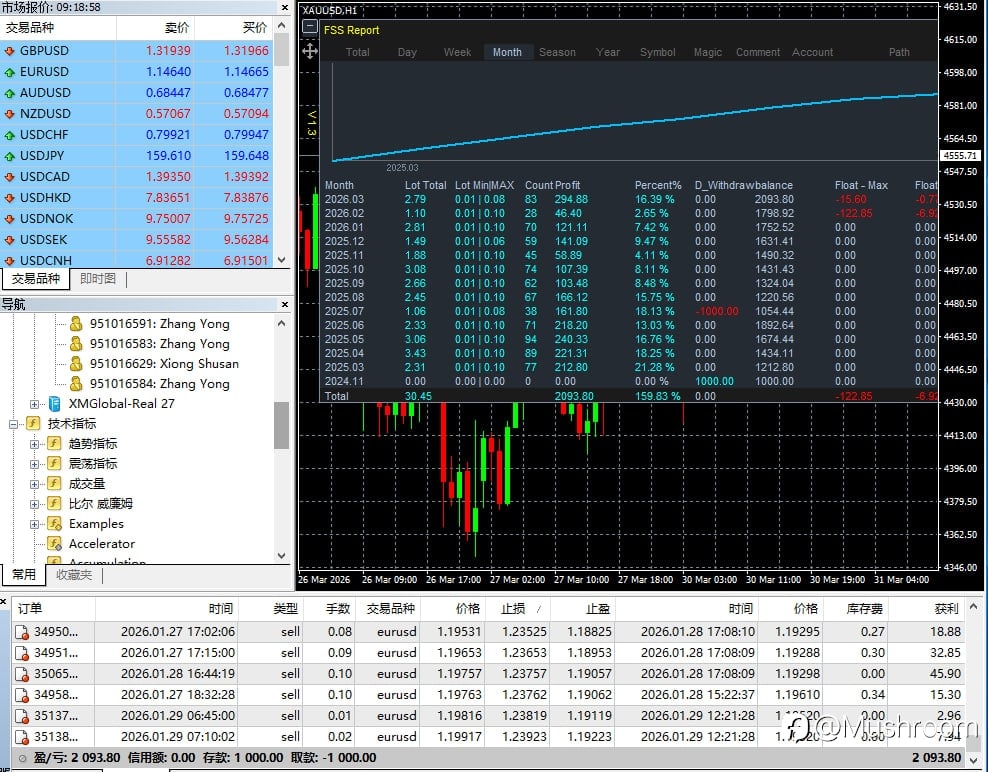
Task: Sort orders by the 订单 column header
Action: 54,609
